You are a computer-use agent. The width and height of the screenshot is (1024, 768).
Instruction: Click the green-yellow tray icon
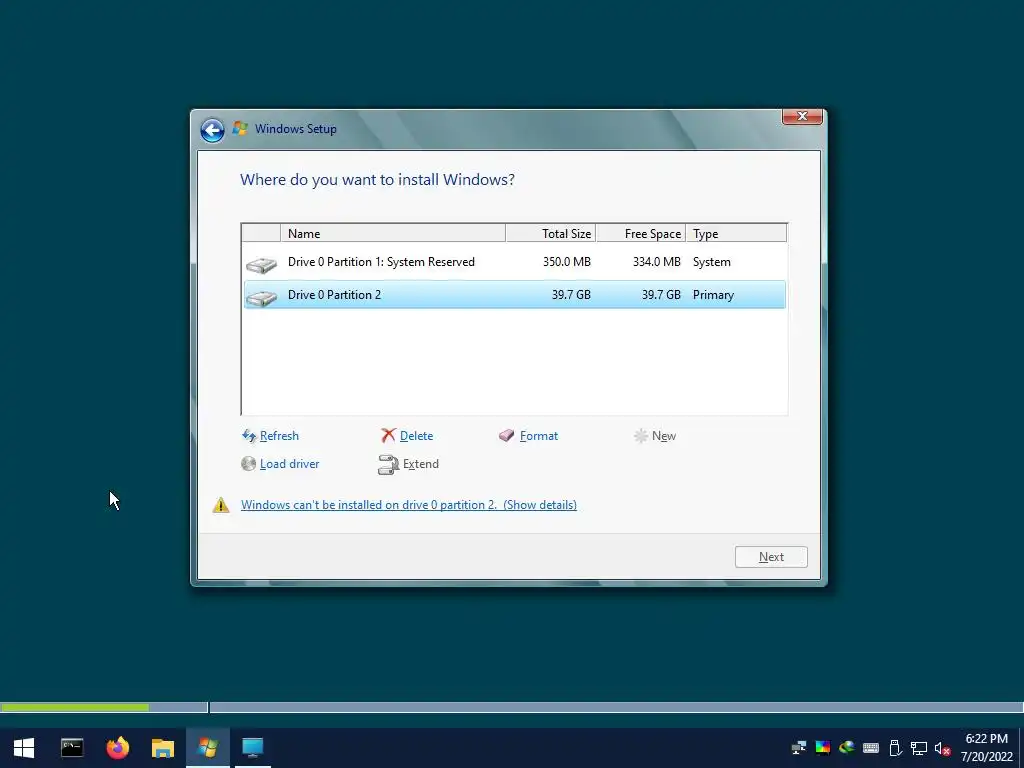tap(847, 748)
